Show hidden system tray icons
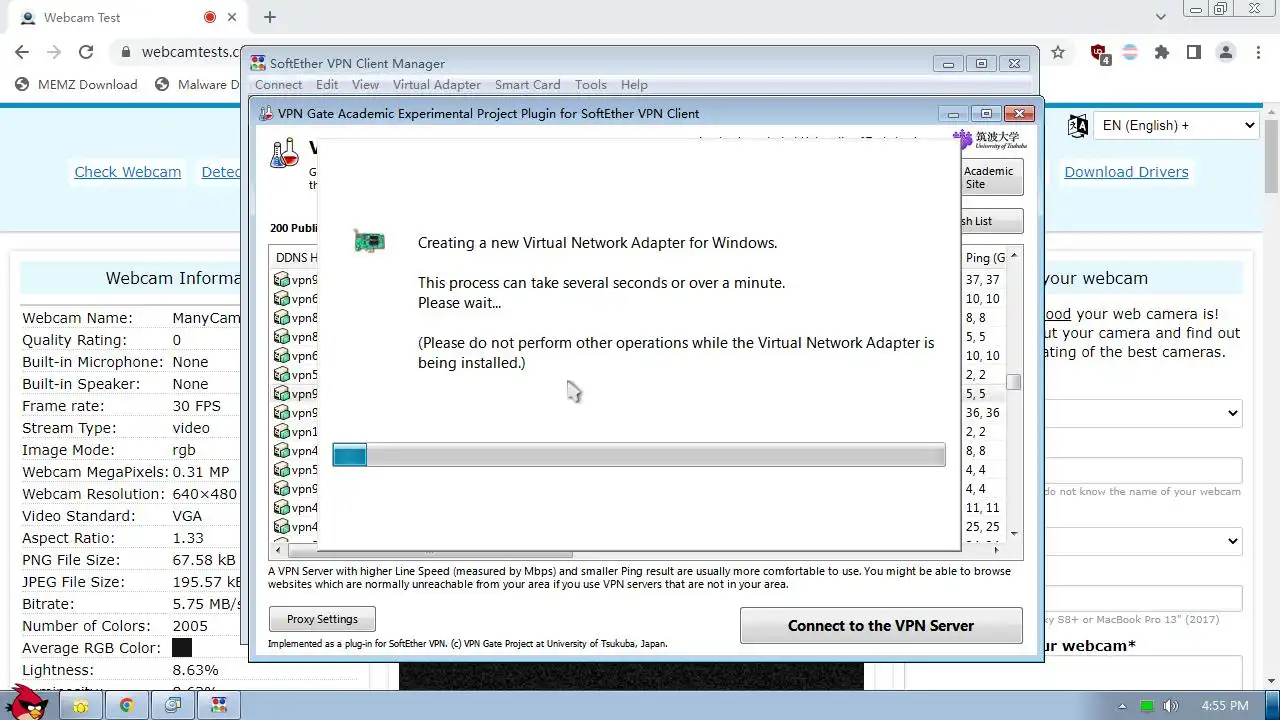This screenshot has height=720, width=1280. (x=1122, y=706)
